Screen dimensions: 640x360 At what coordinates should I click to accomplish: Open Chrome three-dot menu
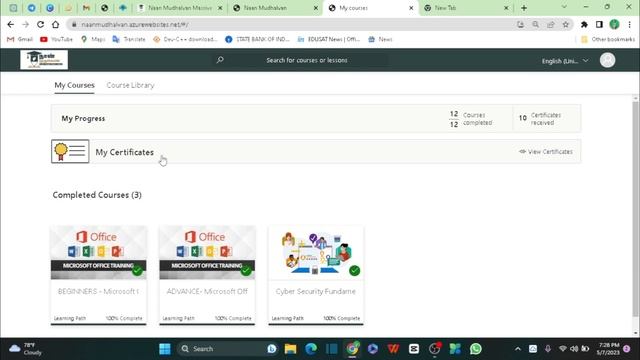coord(629,24)
